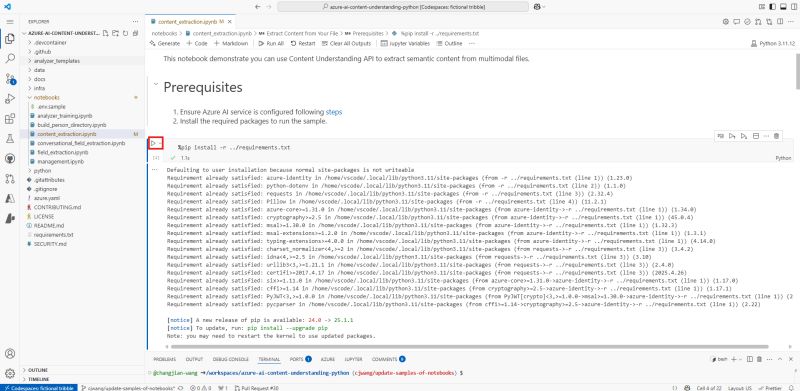Click New File icon in Explorer header

[x=106, y=33]
